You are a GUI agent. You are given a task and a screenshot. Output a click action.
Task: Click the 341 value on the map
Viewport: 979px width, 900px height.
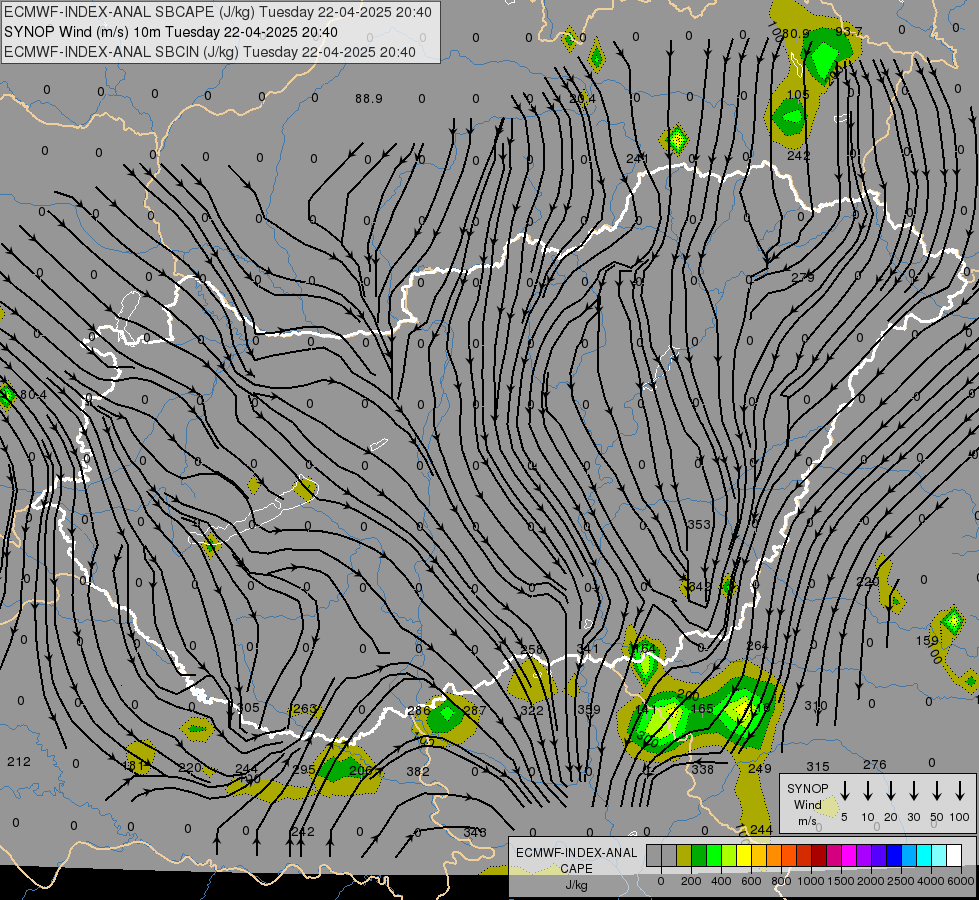tap(588, 648)
